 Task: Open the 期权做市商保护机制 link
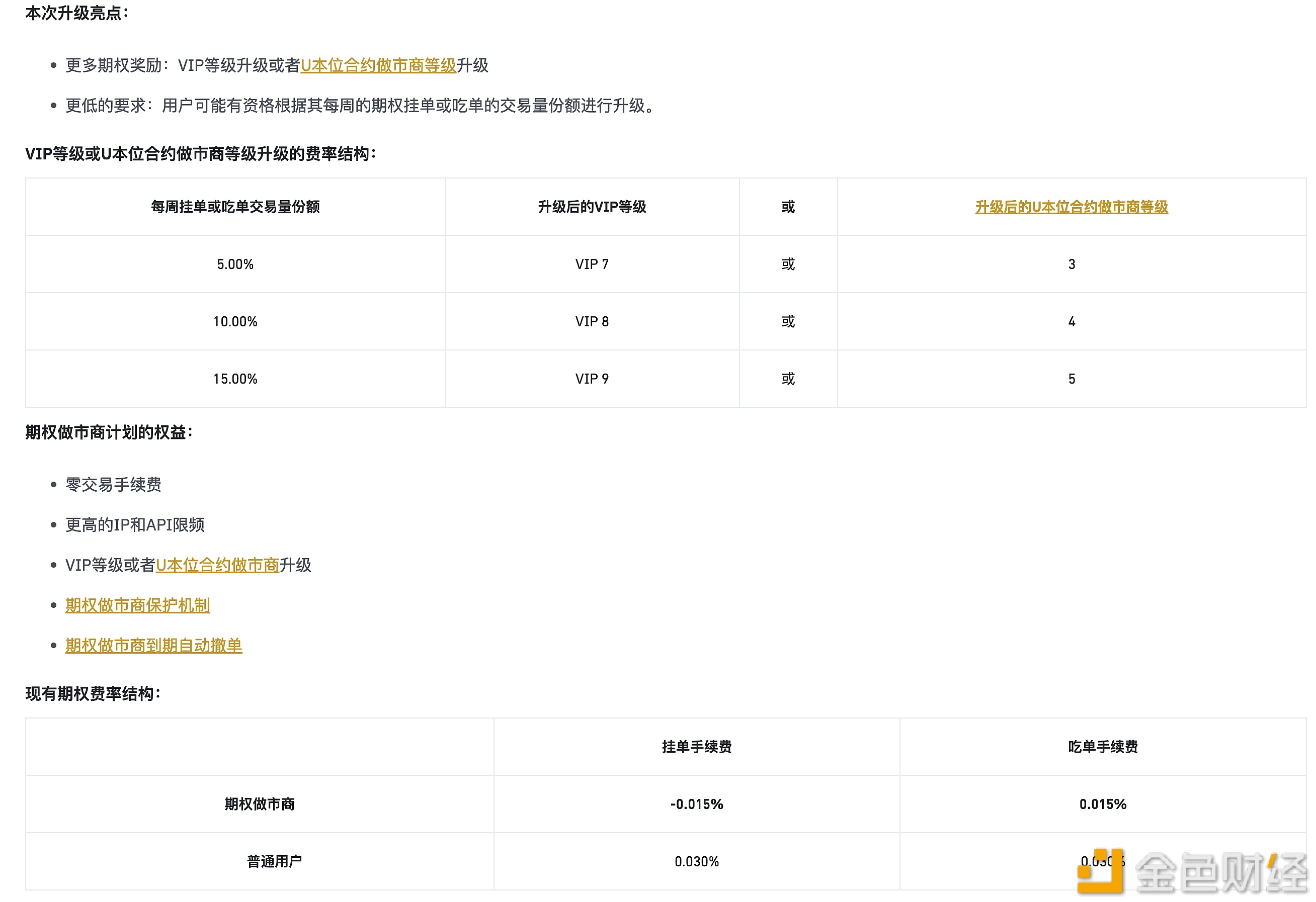click(138, 605)
